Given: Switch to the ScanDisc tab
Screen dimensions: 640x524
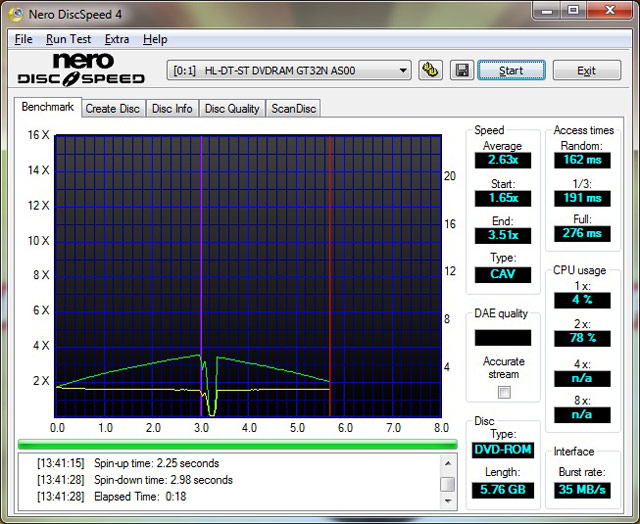Looking at the screenshot, I should point(294,108).
